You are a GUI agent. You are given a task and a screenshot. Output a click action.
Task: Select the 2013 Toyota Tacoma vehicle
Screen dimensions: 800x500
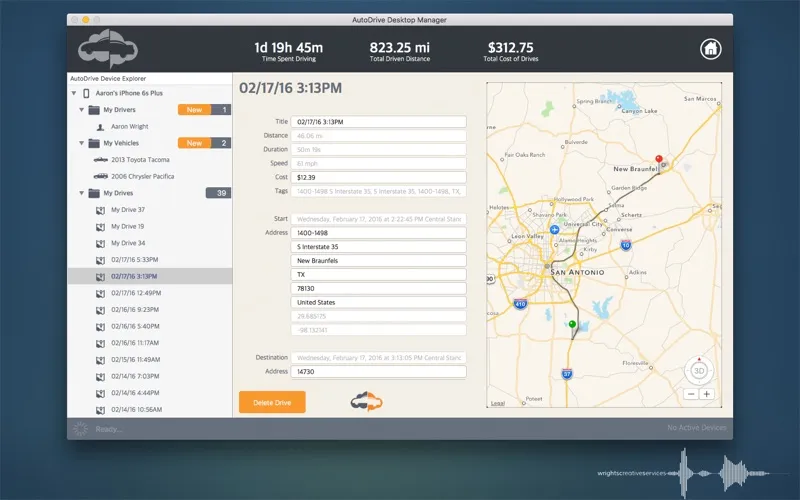(x=140, y=160)
